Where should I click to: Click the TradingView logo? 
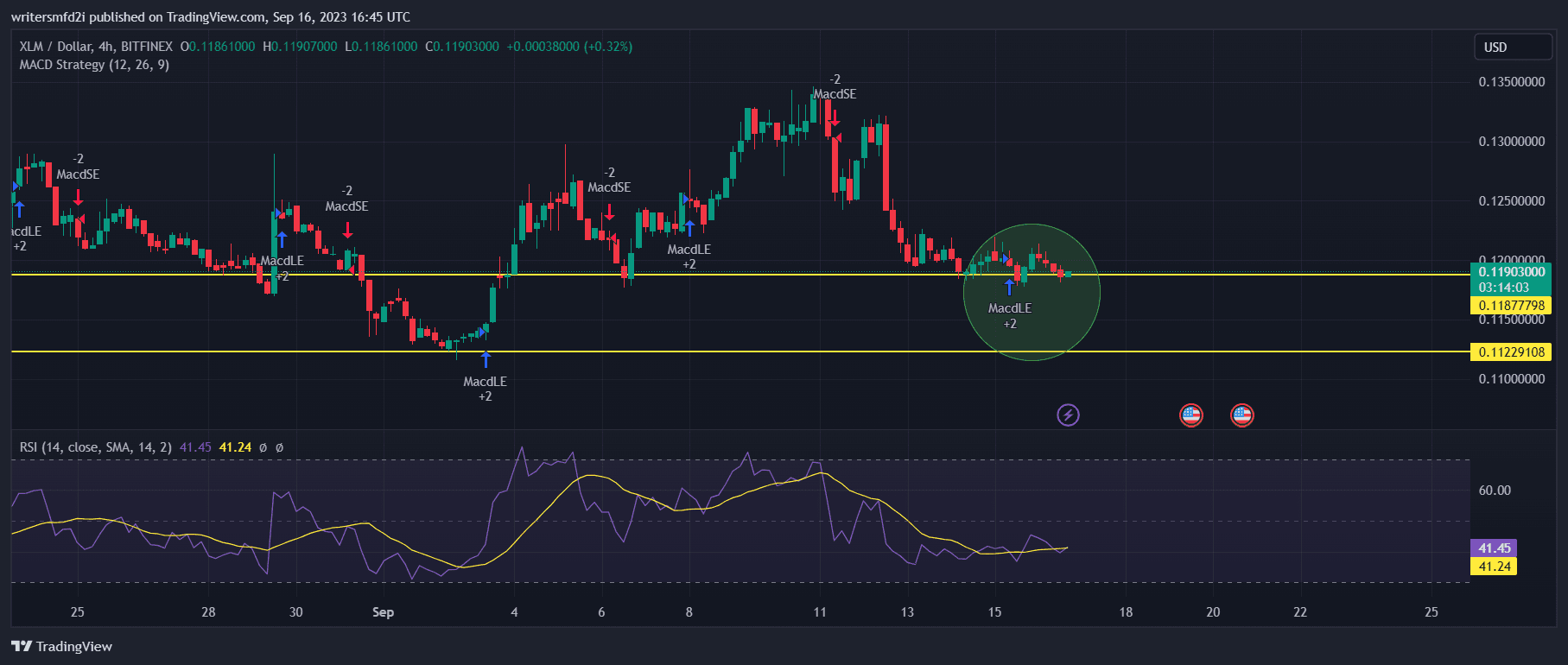coord(62,646)
